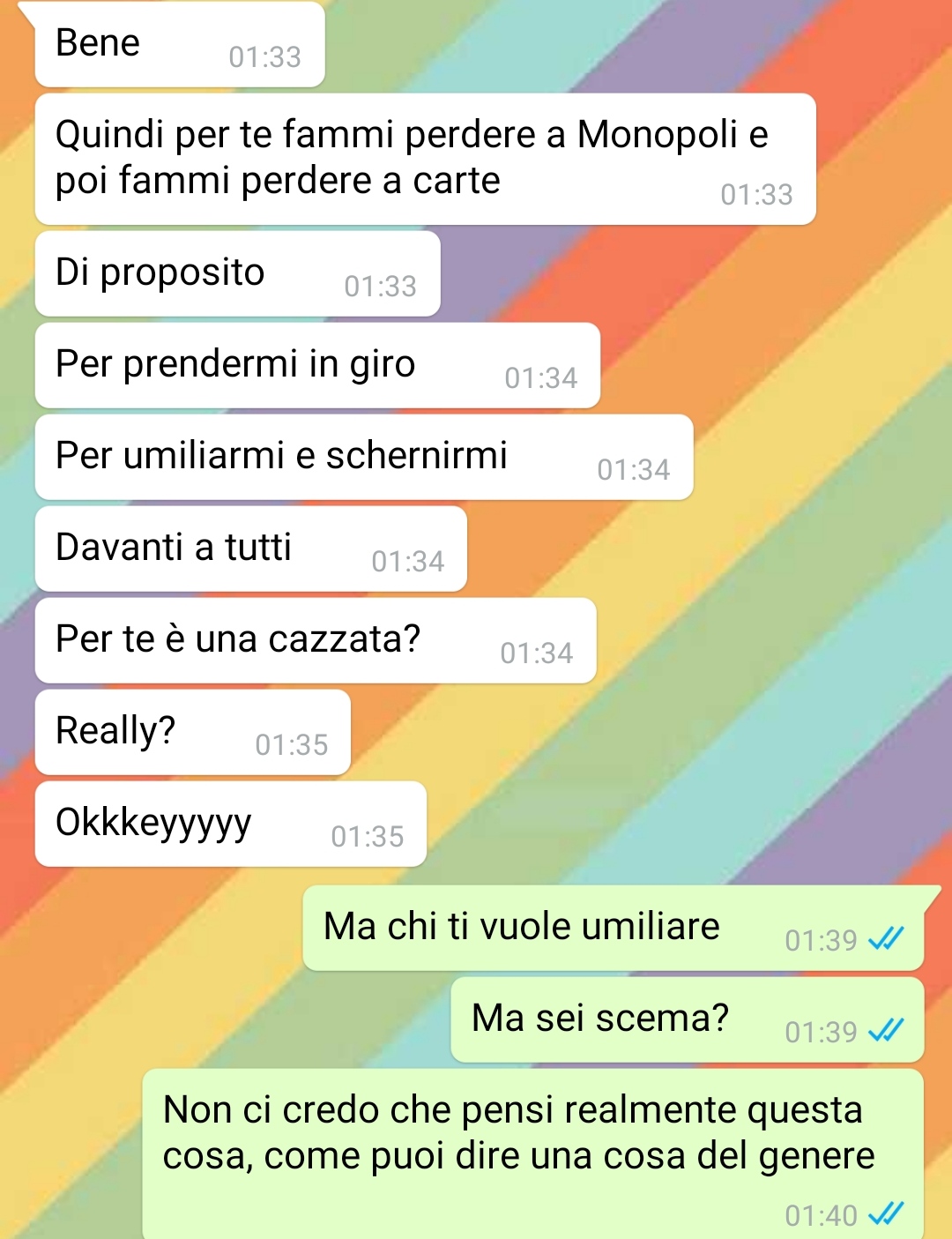Viewport: 952px width, 1239px height.
Task: Tap the 01:33 timestamp on "Bene"
Action: (x=264, y=57)
